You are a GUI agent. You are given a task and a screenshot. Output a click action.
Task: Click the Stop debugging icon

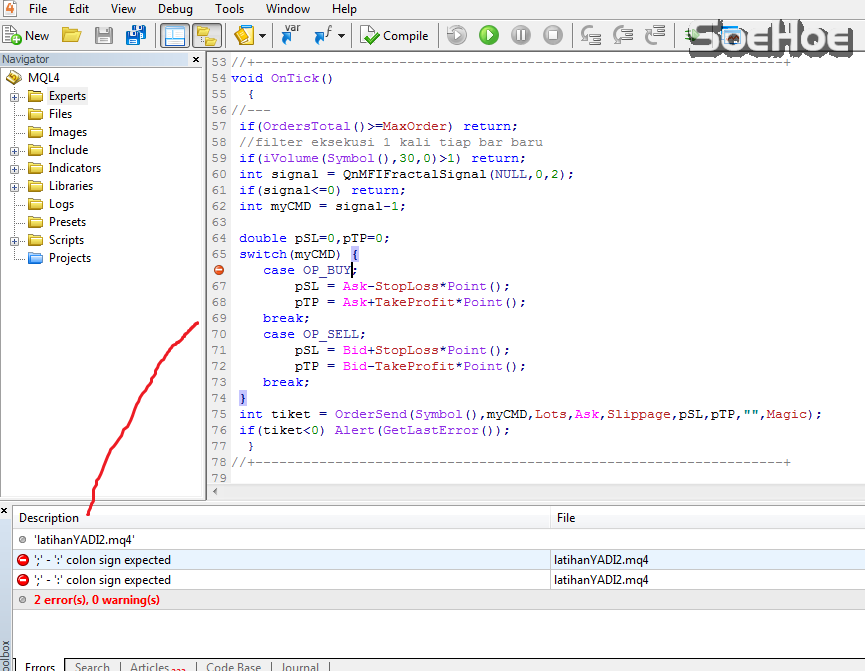tap(552, 36)
